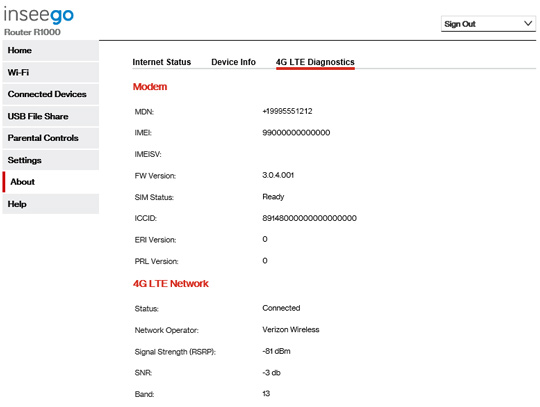540x407 pixels.
Task: Open USB File Share
Action: 51,116
